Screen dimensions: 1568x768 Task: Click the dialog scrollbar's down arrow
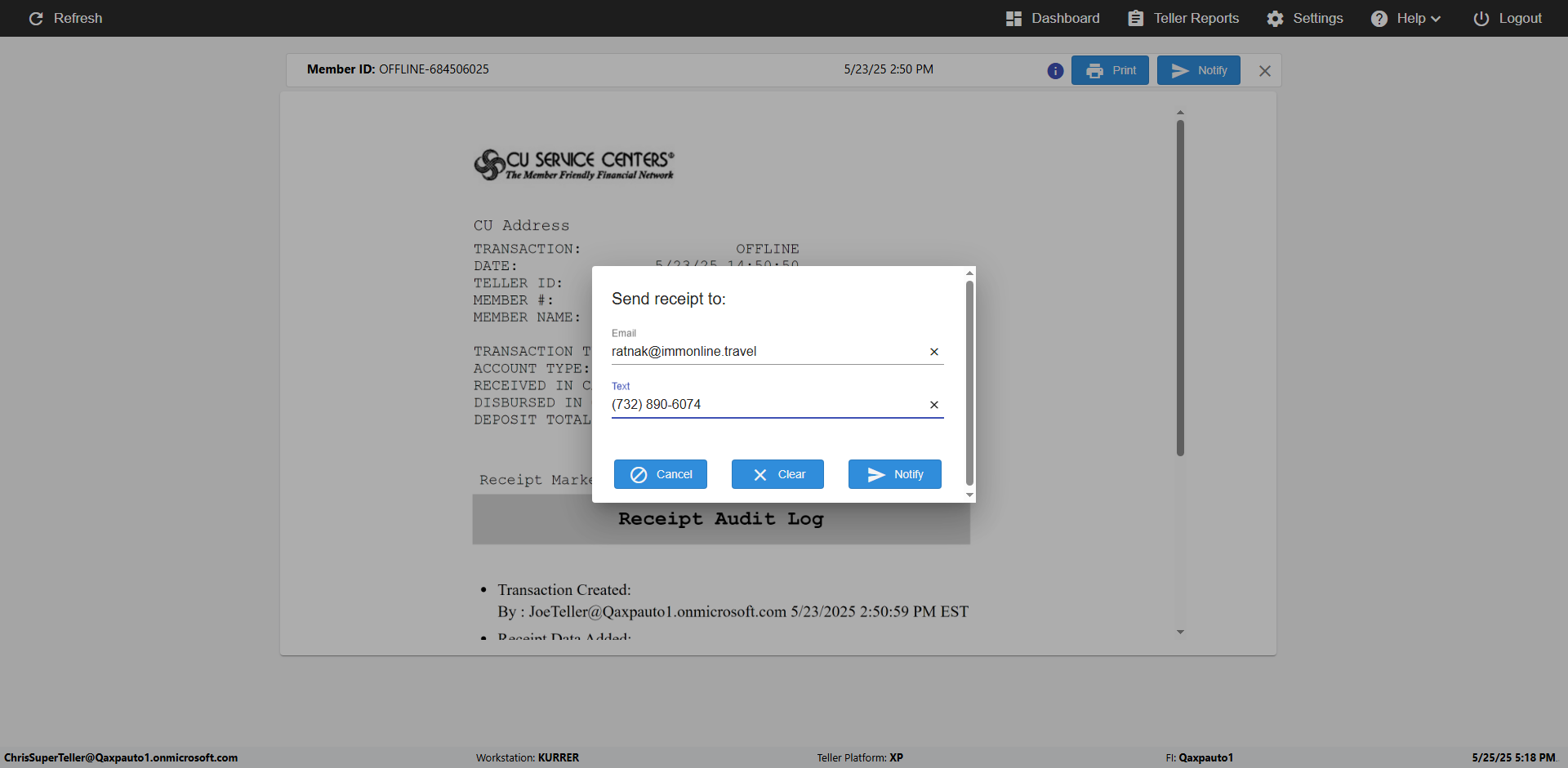click(x=969, y=495)
